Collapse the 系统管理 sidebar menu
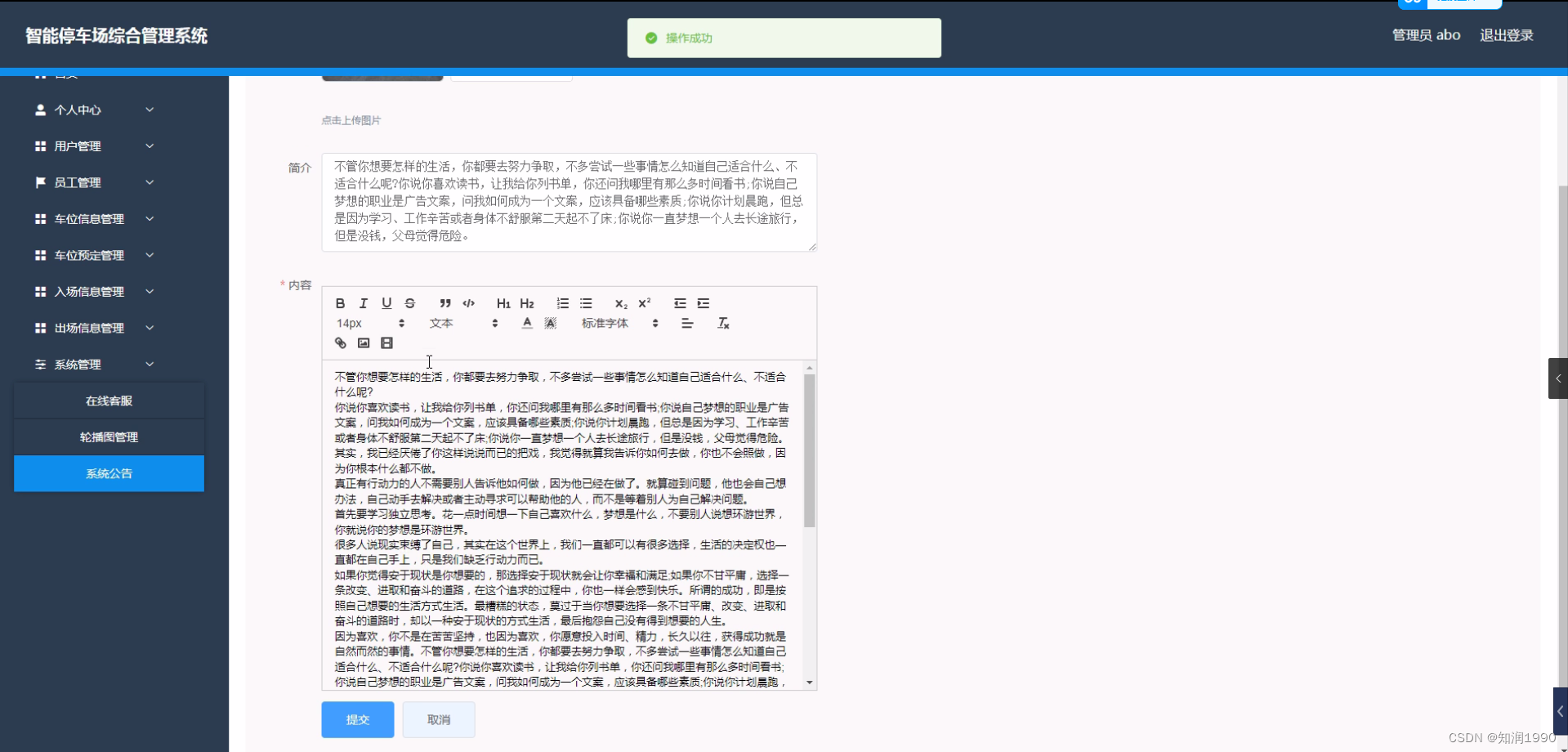 (92, 364)
